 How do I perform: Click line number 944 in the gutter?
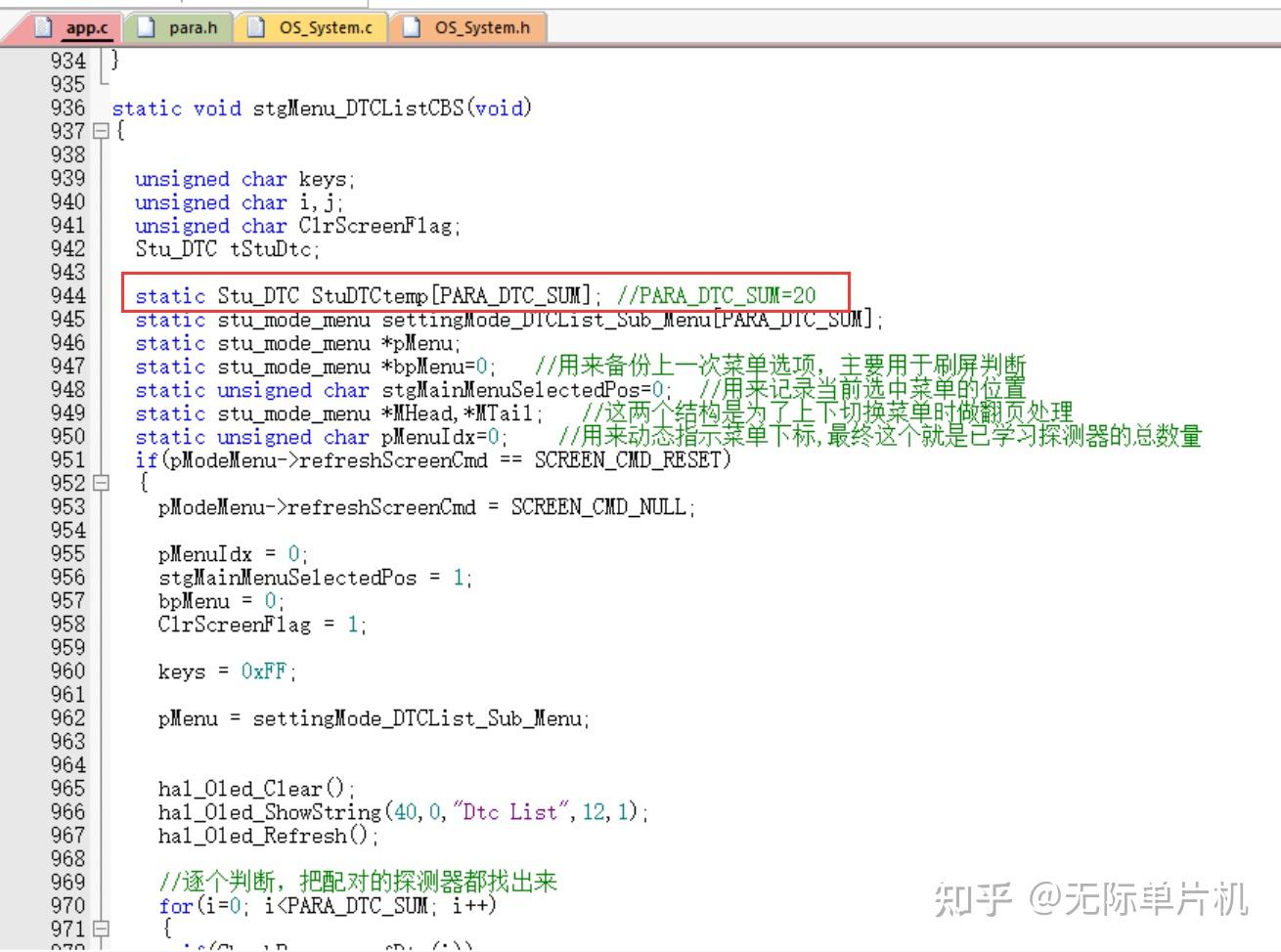(68, 295)
